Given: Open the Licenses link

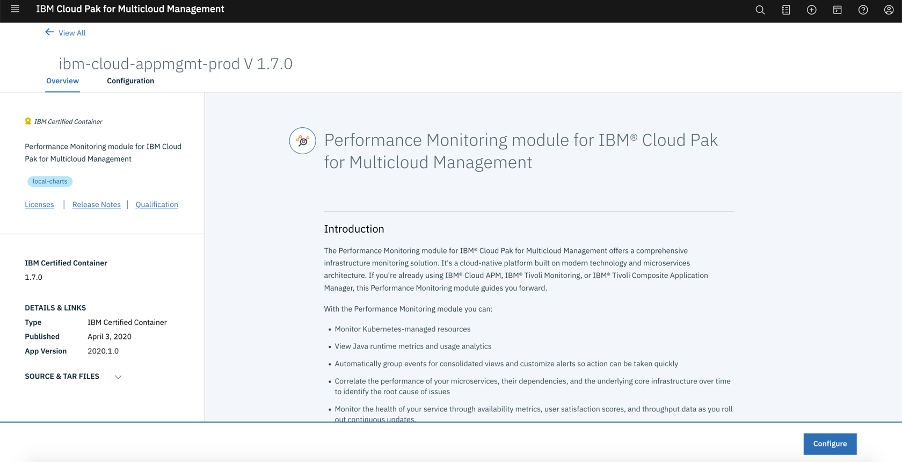Looking at the screenshot, I should (39, 204).
